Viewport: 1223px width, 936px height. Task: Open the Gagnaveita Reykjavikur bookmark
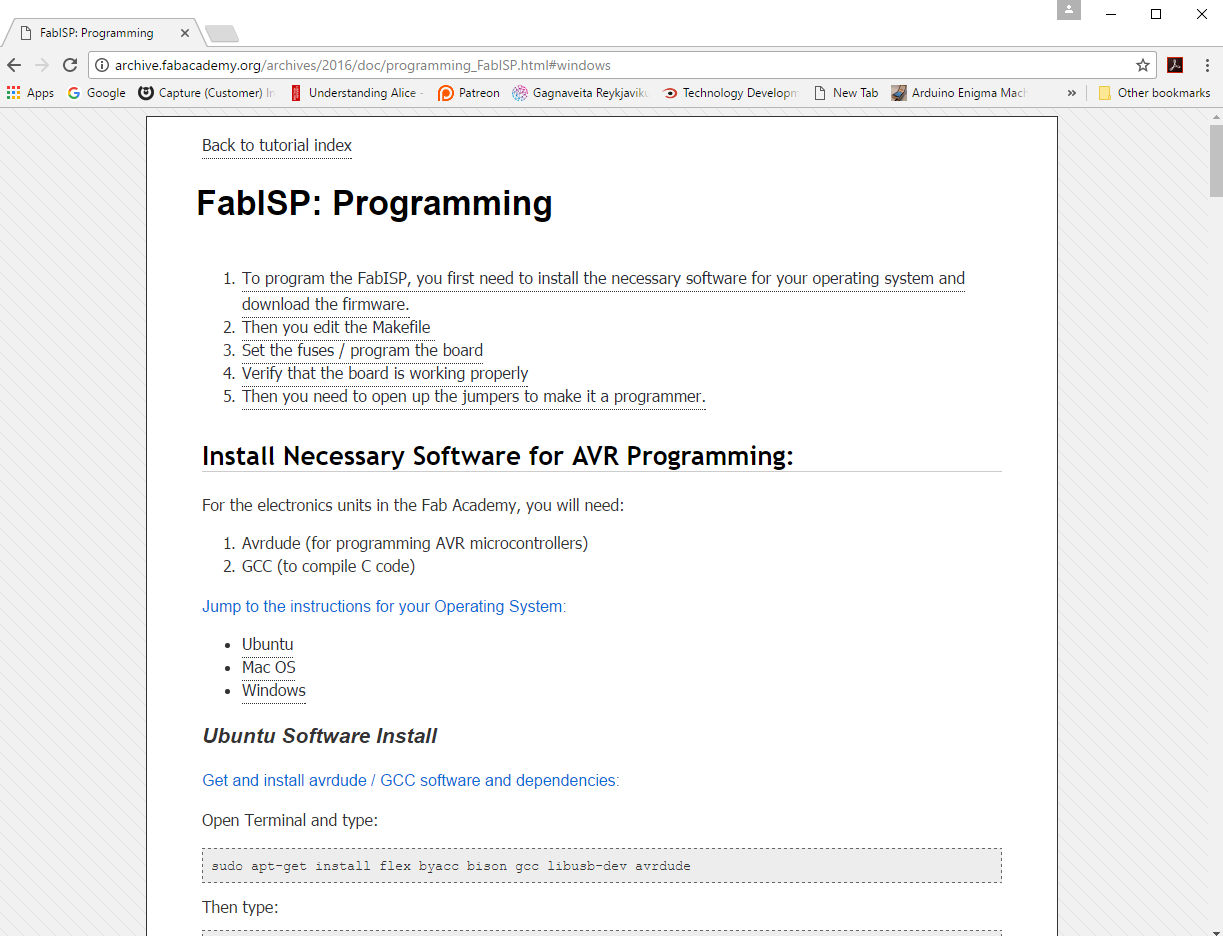tap(580, 93)
